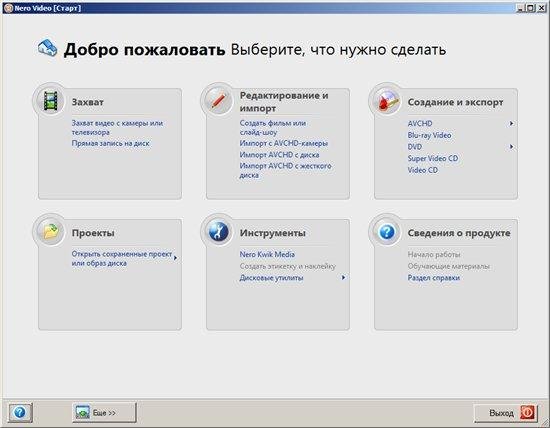Choose Импорт AVCHD с жесткого диска
The width and height of the screenshot is (550, 428).
pos(285,170)
